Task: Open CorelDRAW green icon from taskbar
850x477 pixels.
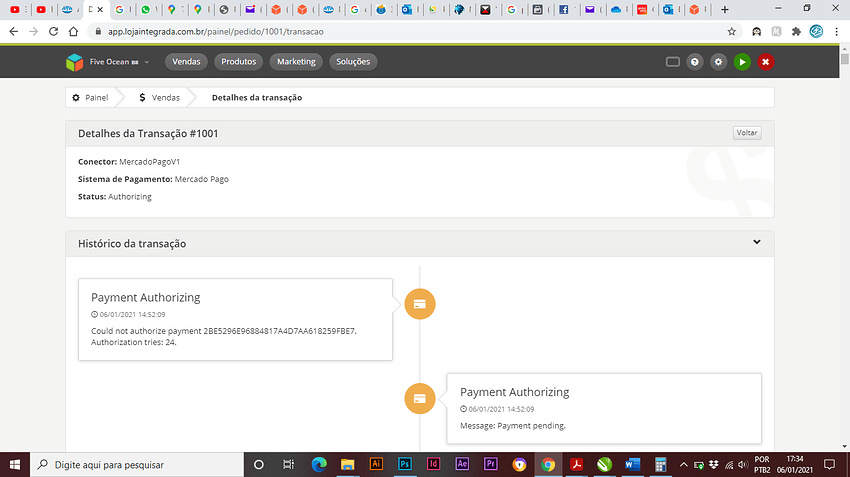Action: (604, 465)
